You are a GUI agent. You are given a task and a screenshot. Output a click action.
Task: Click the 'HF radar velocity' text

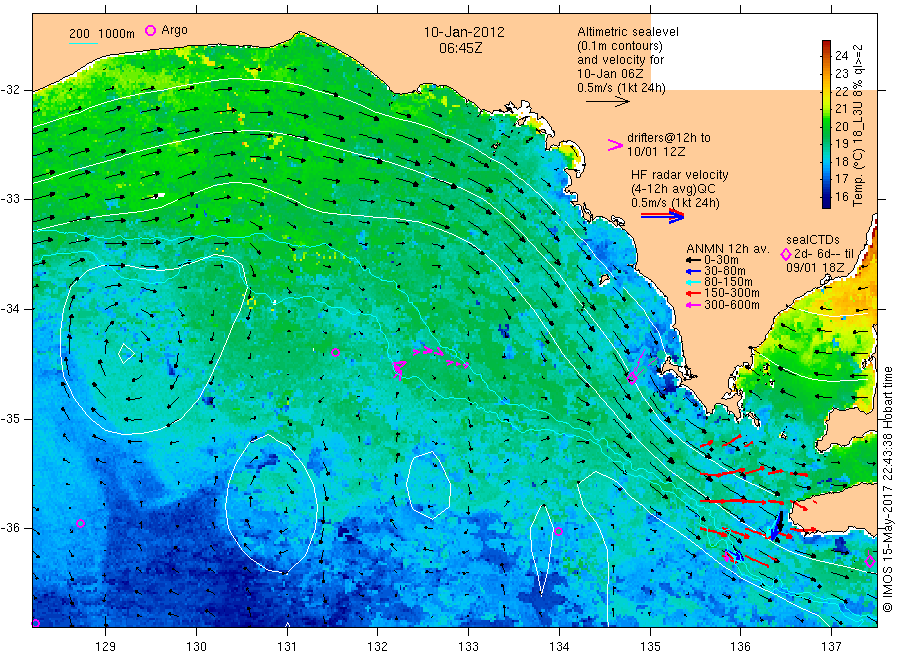[x=680, y=175]
